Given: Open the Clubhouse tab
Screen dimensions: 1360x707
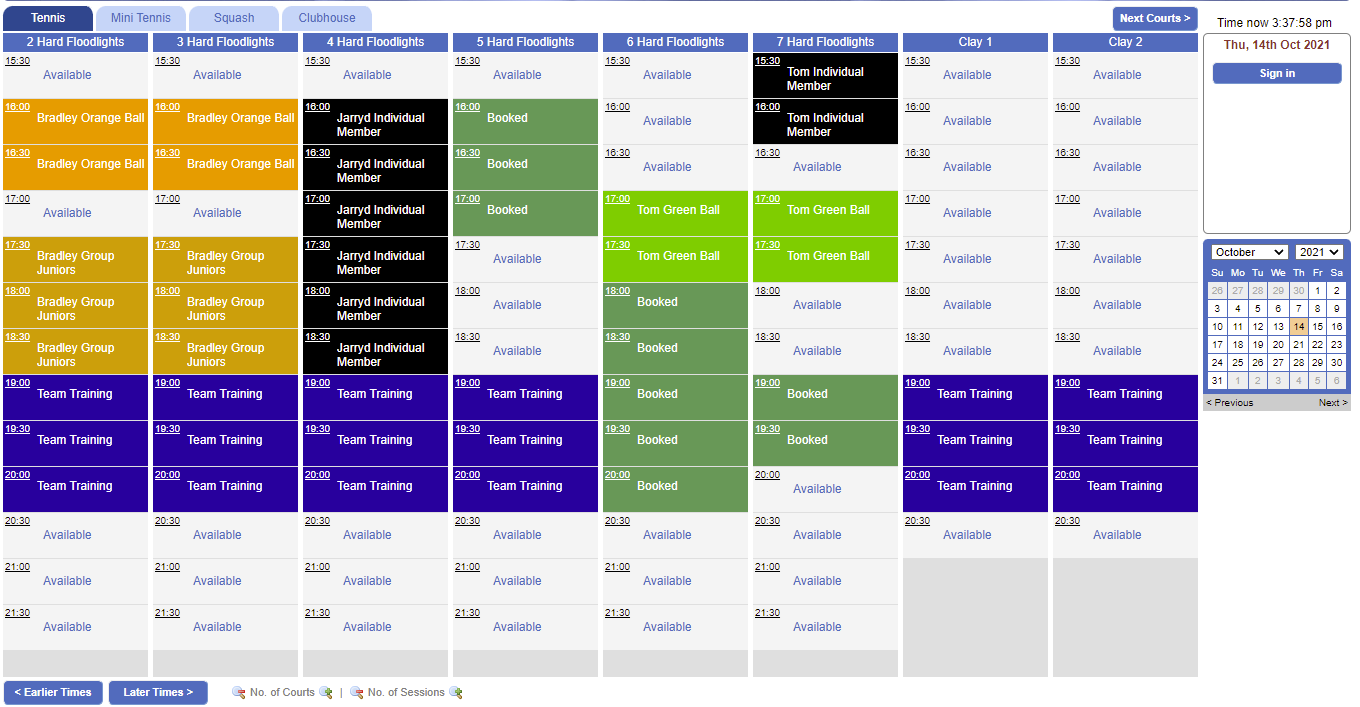Looking at the screenshot, I should coord(327,17).
